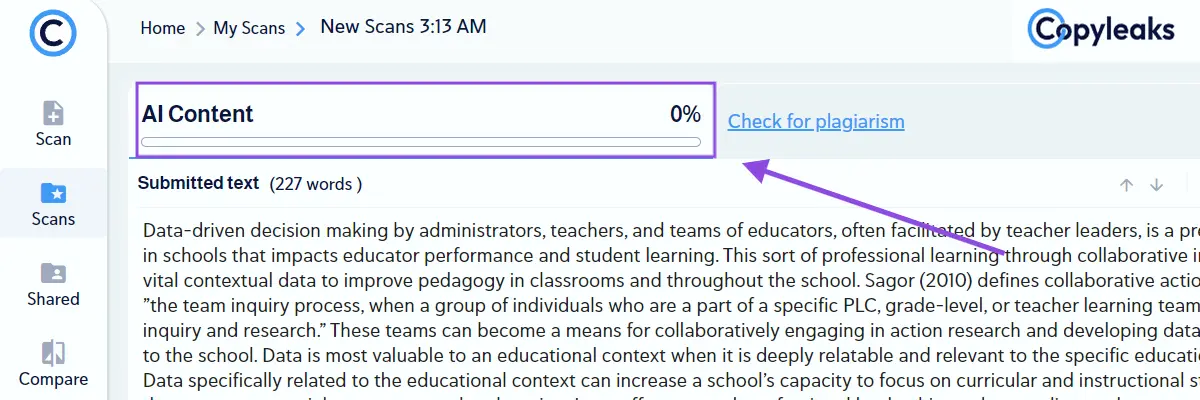This screenshot has height=400, width=1200.
Task: Open the Scan page icon in sidebar
Action: pos(53,113)
